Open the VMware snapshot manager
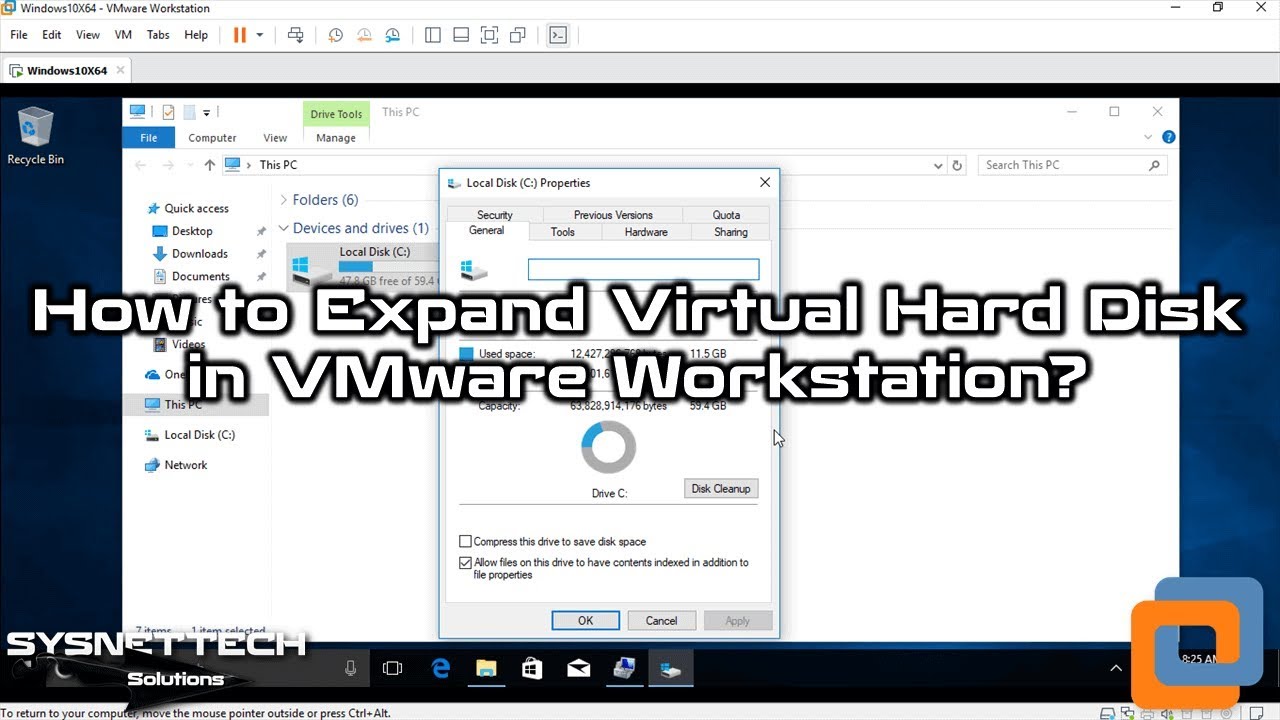The image size is (1280, 720). point(392,34)
